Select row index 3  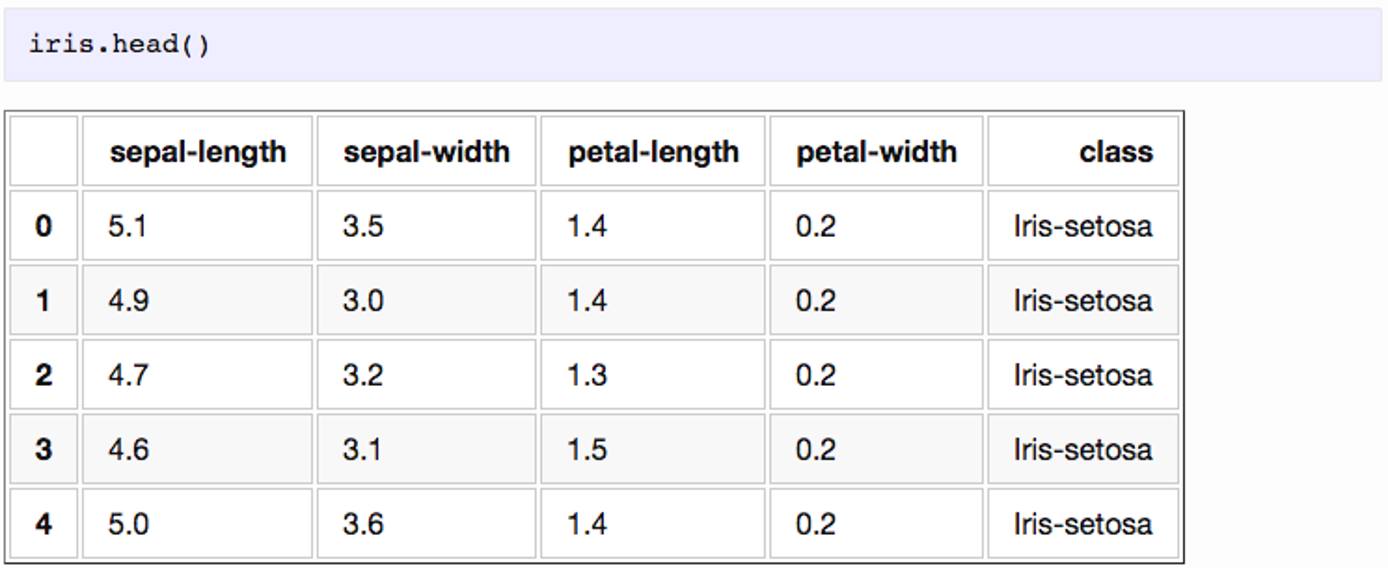[44, 449]
